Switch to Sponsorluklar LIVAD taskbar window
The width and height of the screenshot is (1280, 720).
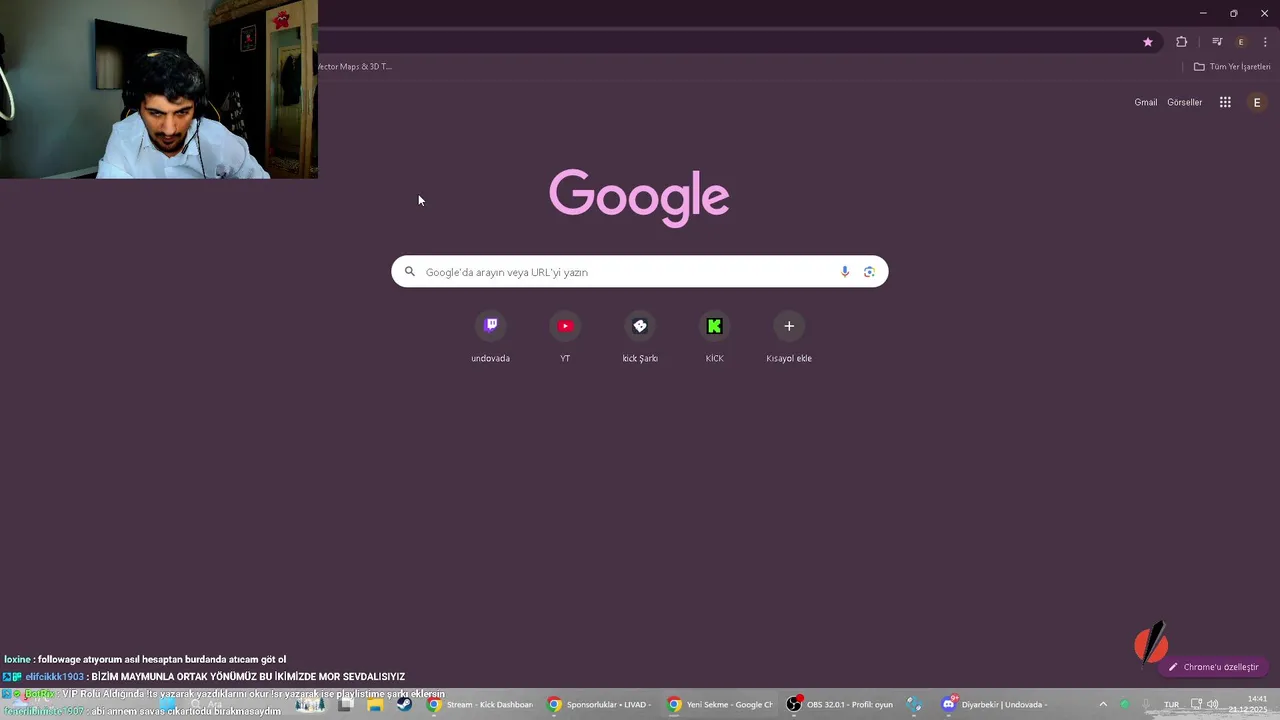600,705
